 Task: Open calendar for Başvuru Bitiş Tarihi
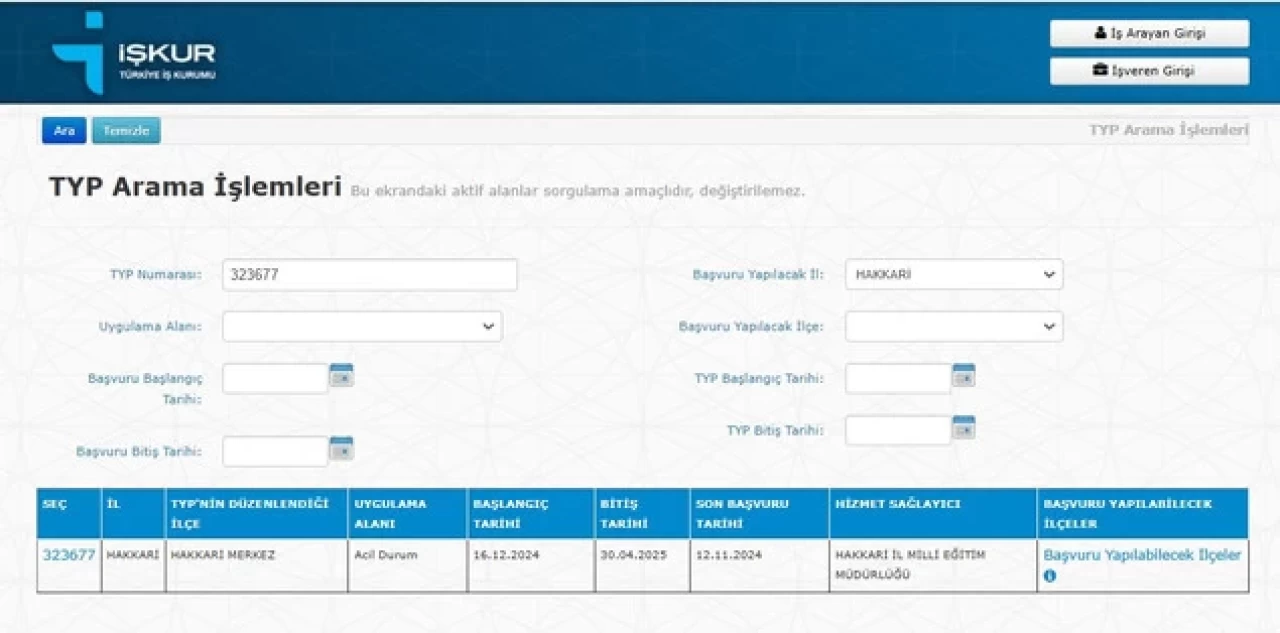click(x=341, y=449)
